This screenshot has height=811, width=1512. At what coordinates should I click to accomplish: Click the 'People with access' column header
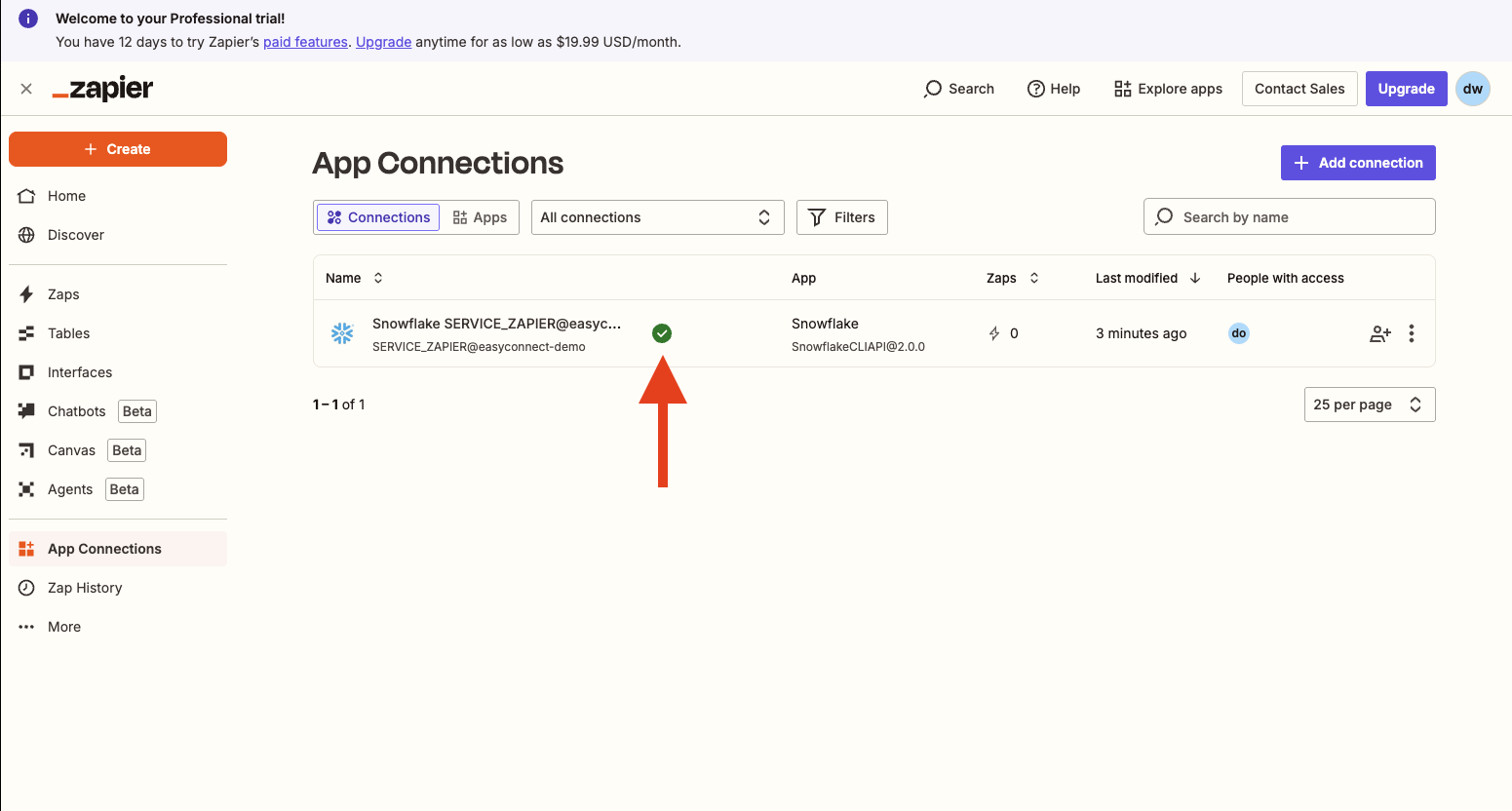(1285, 278)
